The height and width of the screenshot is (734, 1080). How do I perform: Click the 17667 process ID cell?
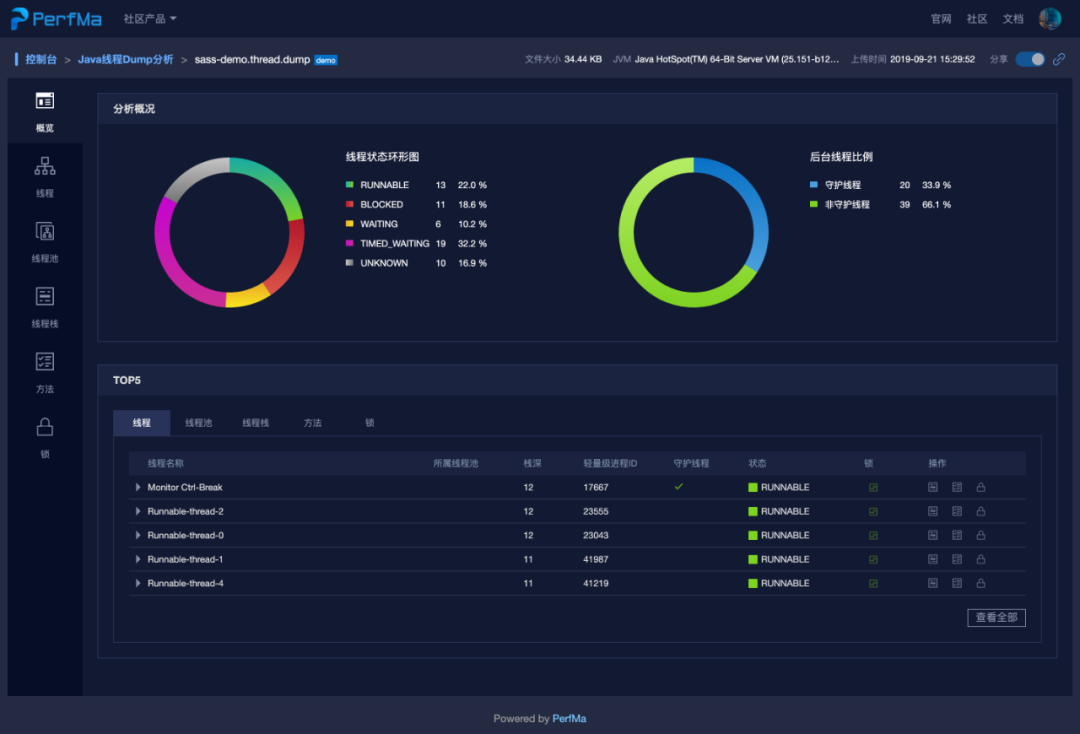(x=596, y=487)
